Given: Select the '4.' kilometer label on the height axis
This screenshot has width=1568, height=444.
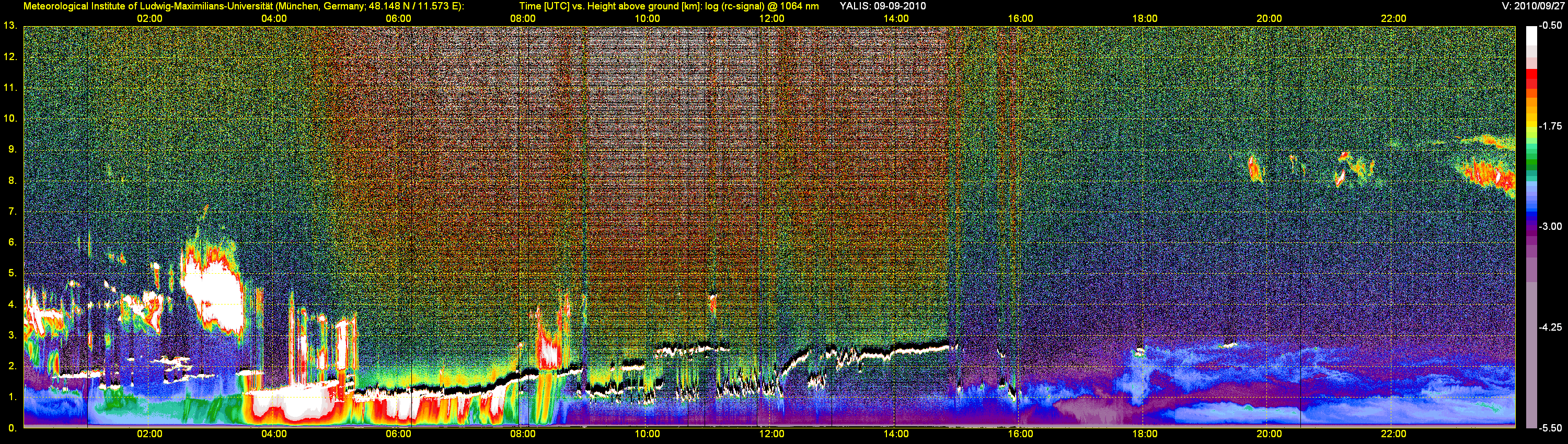Looking at the screenshot, I should [x=12, y=304].
